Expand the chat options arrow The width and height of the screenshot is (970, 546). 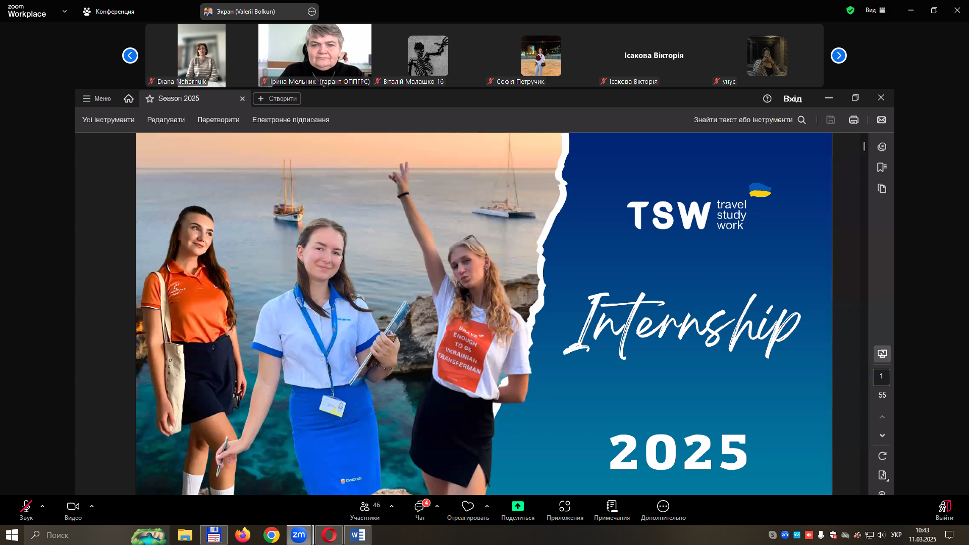pyautogui.click(x=437, y=506)
